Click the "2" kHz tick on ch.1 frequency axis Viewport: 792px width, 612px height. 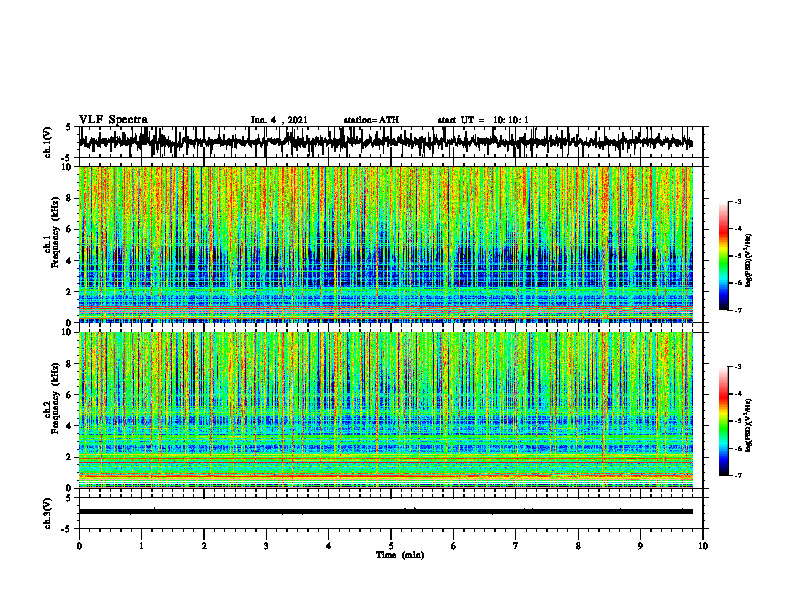[x=70, y=291]
